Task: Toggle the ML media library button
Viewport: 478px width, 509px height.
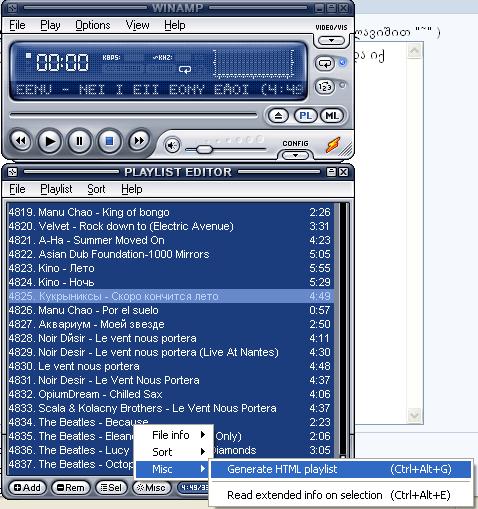Action: point(332,116)
